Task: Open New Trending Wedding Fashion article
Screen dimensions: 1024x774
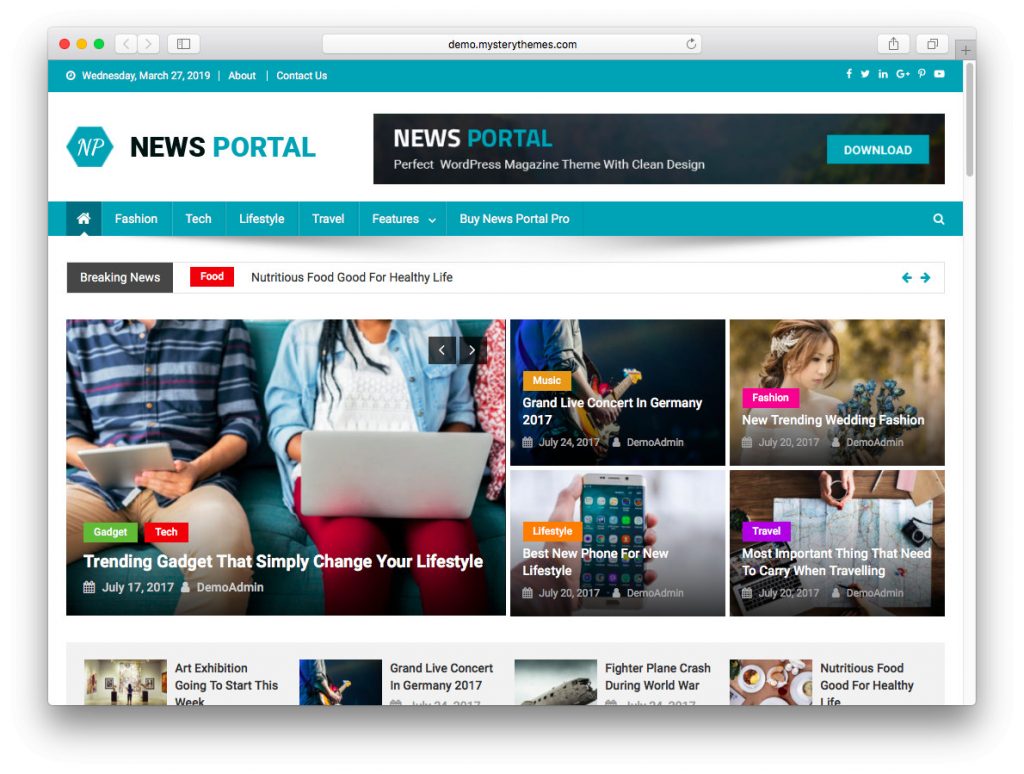Action: tap(833, 420)
